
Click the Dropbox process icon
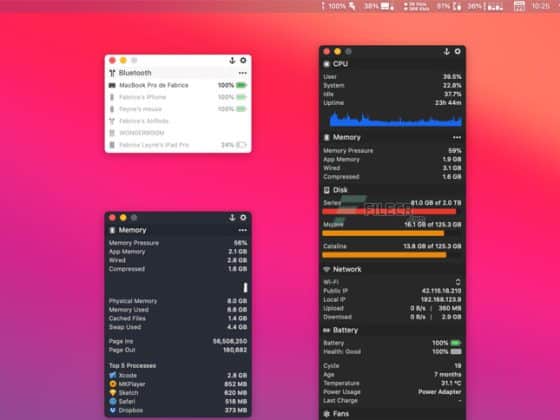click(x=113, y=410)
